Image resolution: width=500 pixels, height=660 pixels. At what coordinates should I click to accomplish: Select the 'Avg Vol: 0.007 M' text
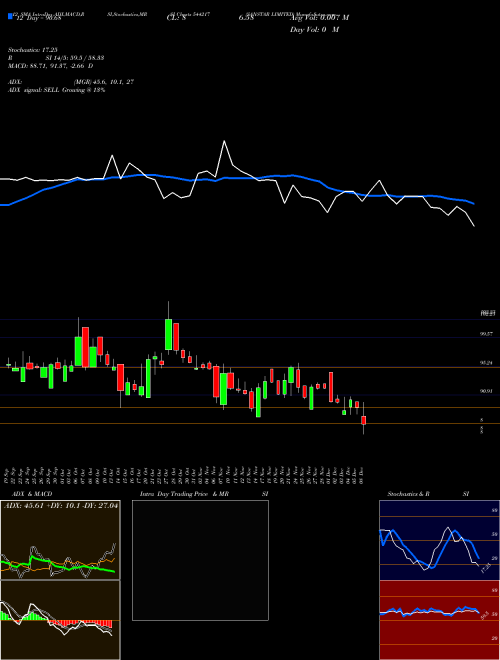[319, 17]
